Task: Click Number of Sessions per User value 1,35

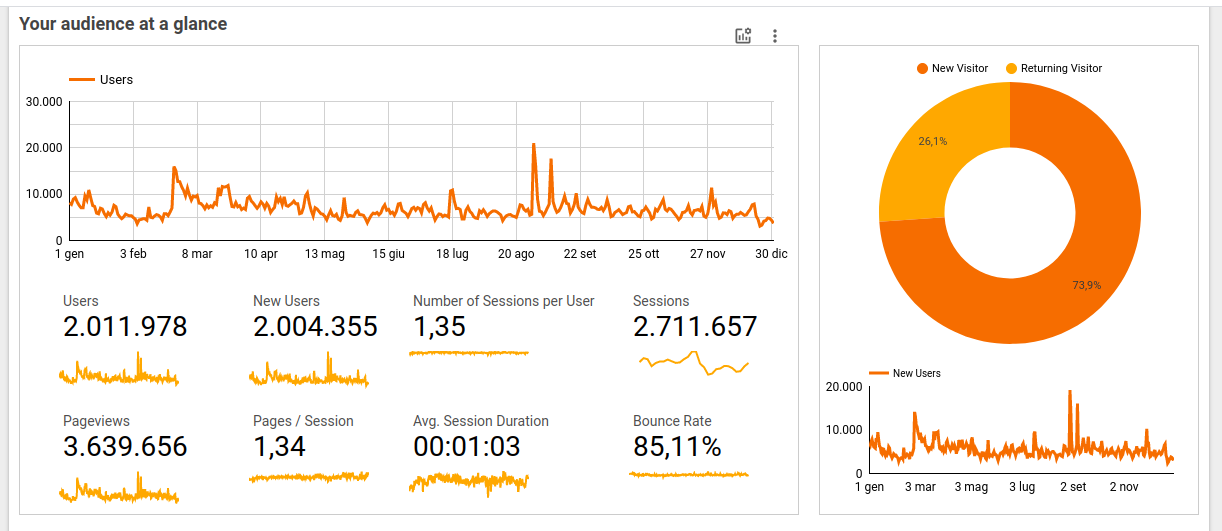Action: [439, 327]
